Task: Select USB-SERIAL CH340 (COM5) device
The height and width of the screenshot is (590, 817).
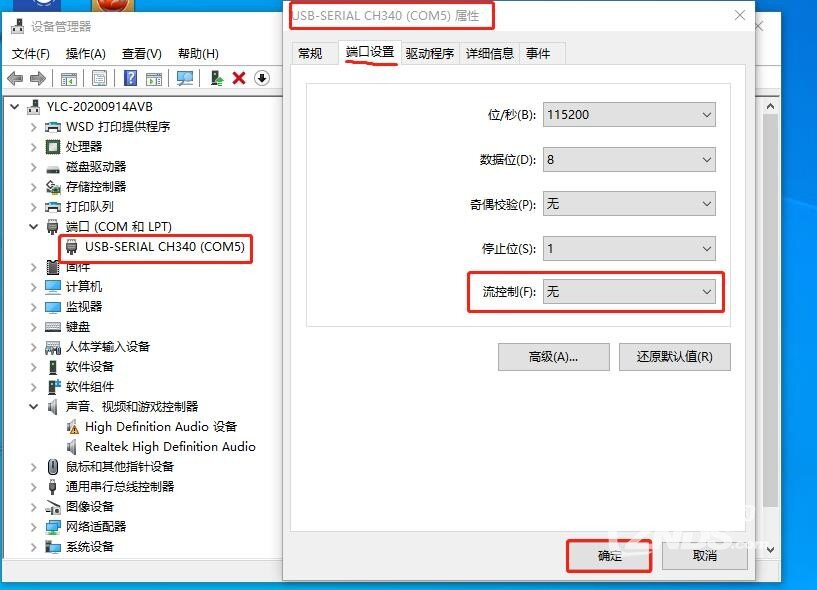Action: click(x=165, y=247)
